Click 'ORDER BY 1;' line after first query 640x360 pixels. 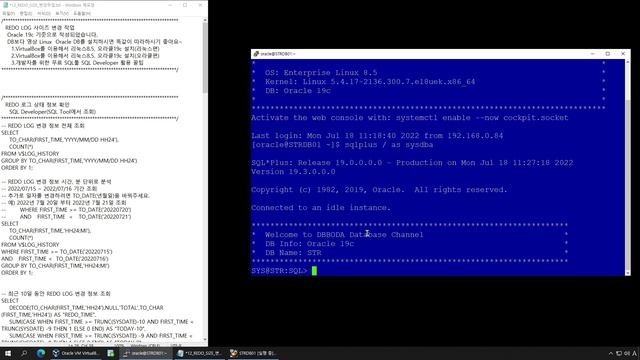17,168
